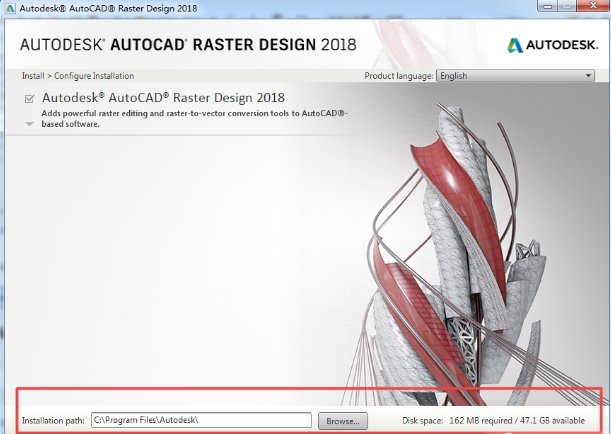This screenshot has height=434, width=611.
Task: Go back via the Install breadcrumb
Action: pos(32,76)
